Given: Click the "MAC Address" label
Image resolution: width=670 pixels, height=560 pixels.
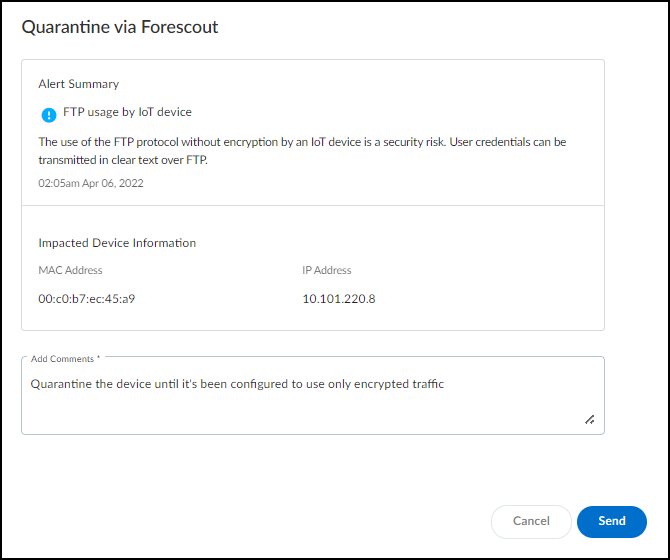Looking at the screenshot, I should pyautogui.click(x=70, y=270).
